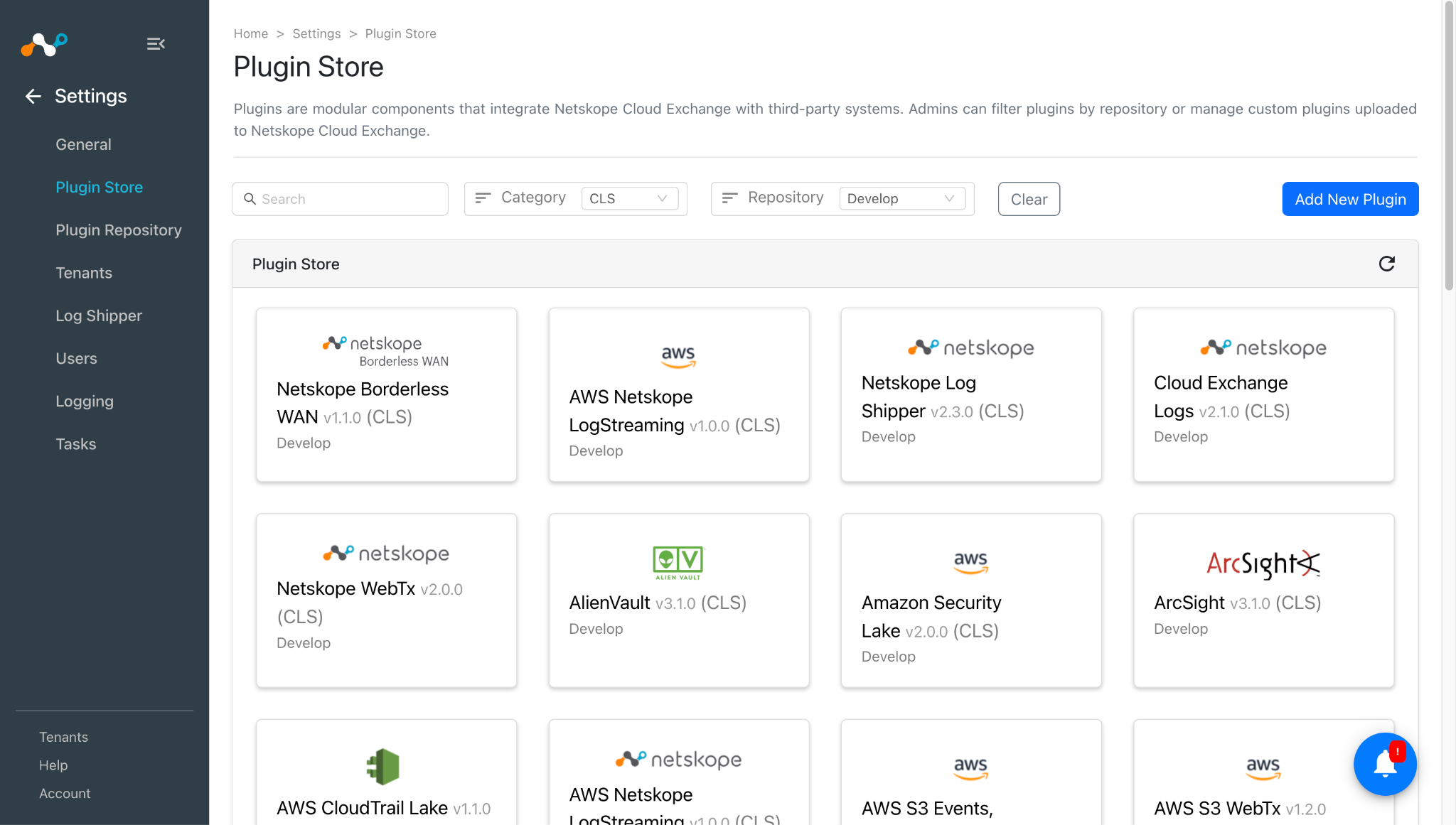Click the page vertical scrollbar

point(1449,146)
